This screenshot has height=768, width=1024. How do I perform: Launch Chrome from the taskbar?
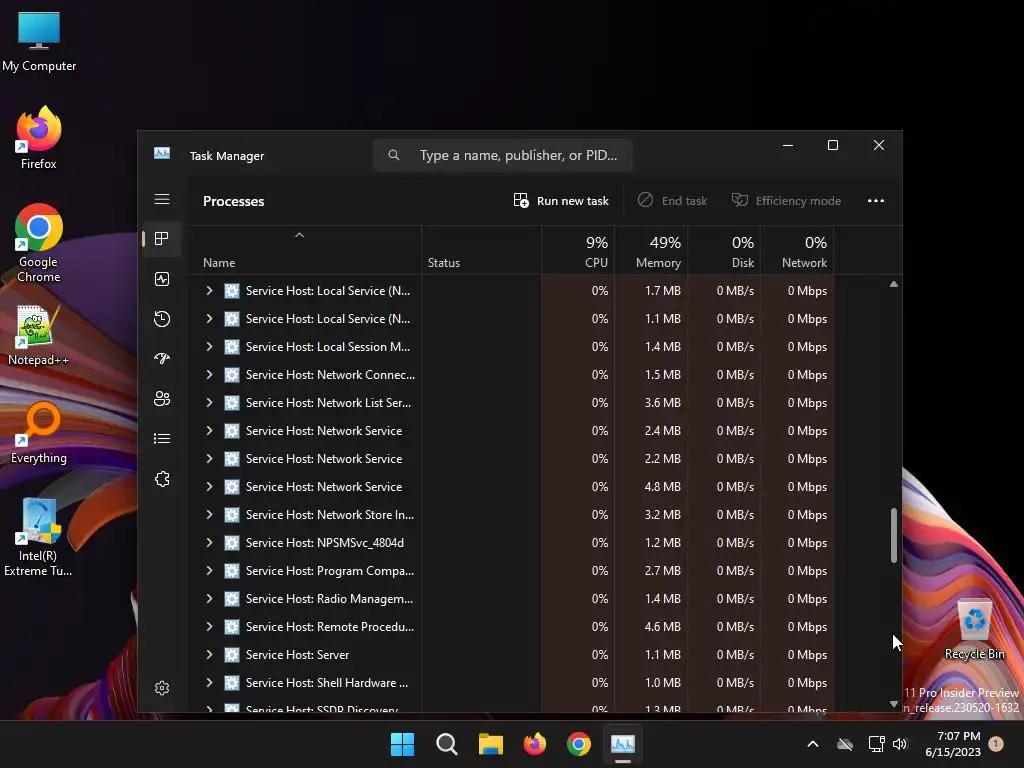click(579, 744)
